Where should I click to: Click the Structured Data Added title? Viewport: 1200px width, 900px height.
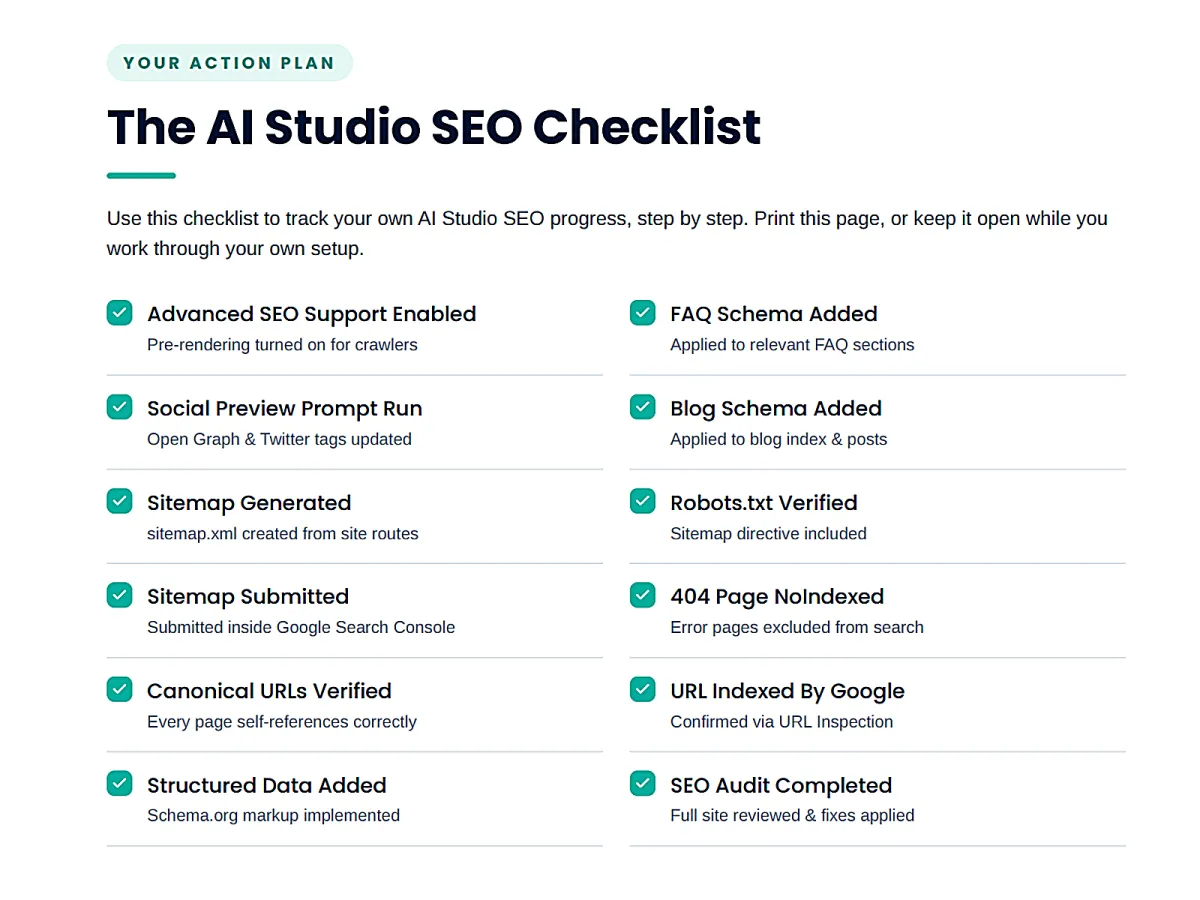(x=267, y=785)
